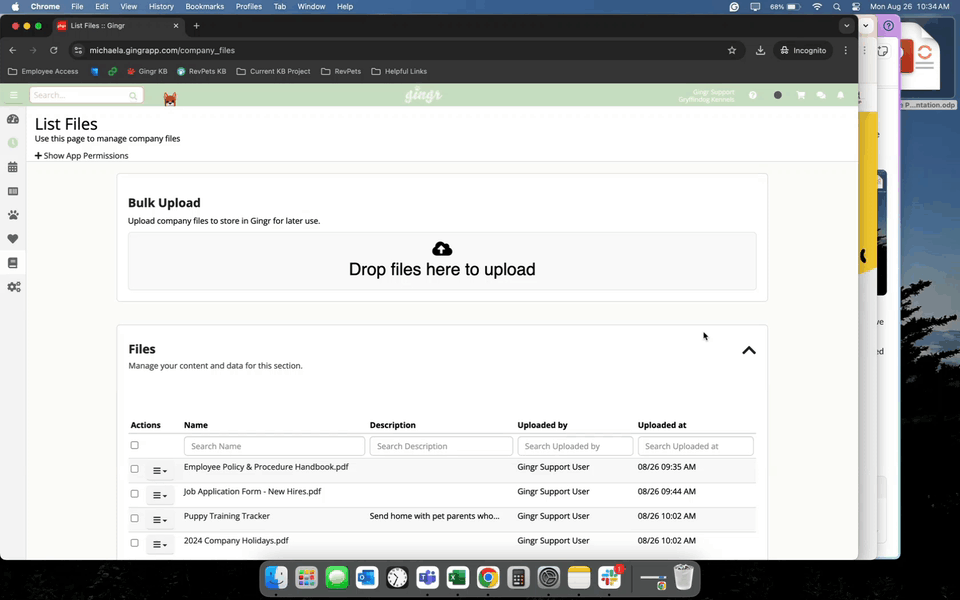Open the calendar icon in the Gingr sidebar
Image resolution: width=960 pixels, height=600 pixels.
(x=13, y=168)
